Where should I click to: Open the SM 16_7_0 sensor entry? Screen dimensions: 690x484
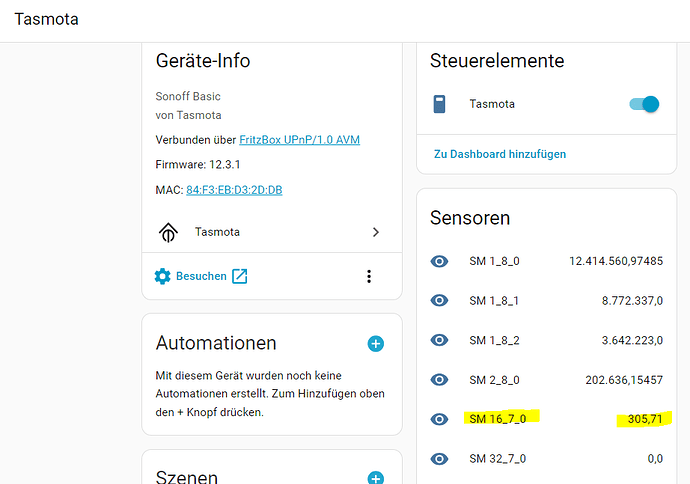pos(546,419)
